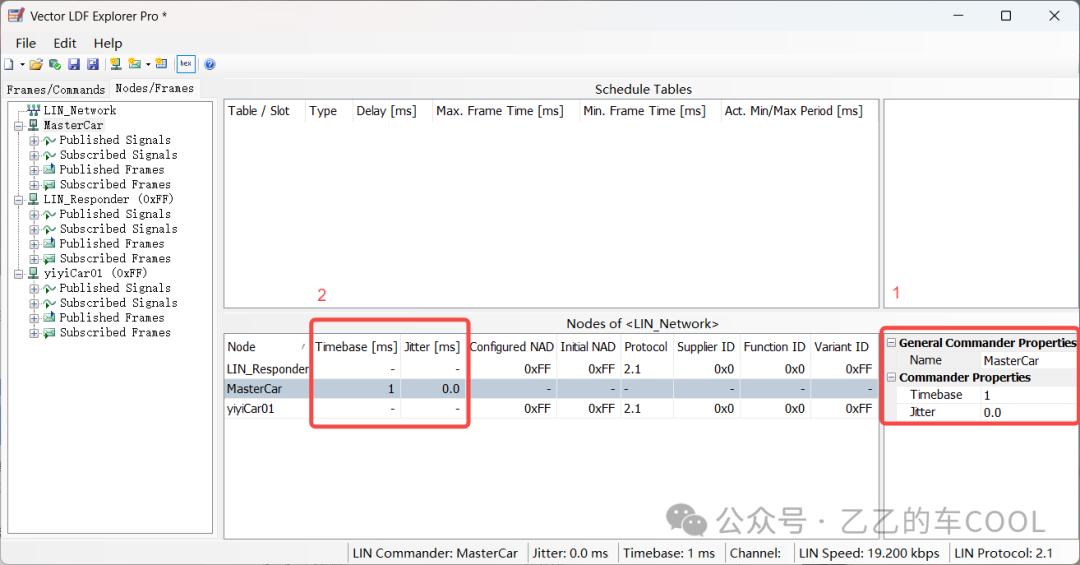This screenshot has height=565, width=1080.
Task: Toggle the hex display button
Action: pyautogui.click(x=186, y=64)
